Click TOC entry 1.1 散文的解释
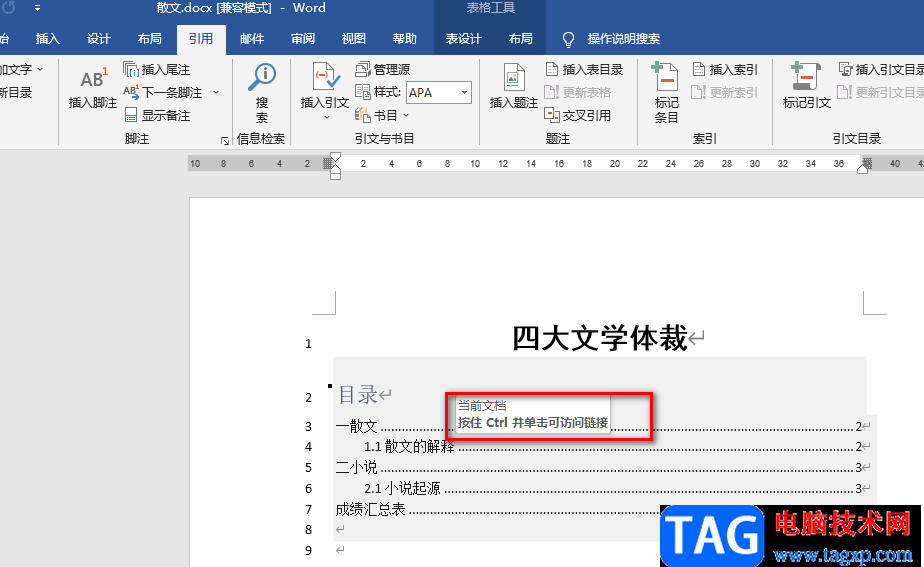The height and width of the screenshot is (567, 924). pyautogui.click(x=409, y=447)
